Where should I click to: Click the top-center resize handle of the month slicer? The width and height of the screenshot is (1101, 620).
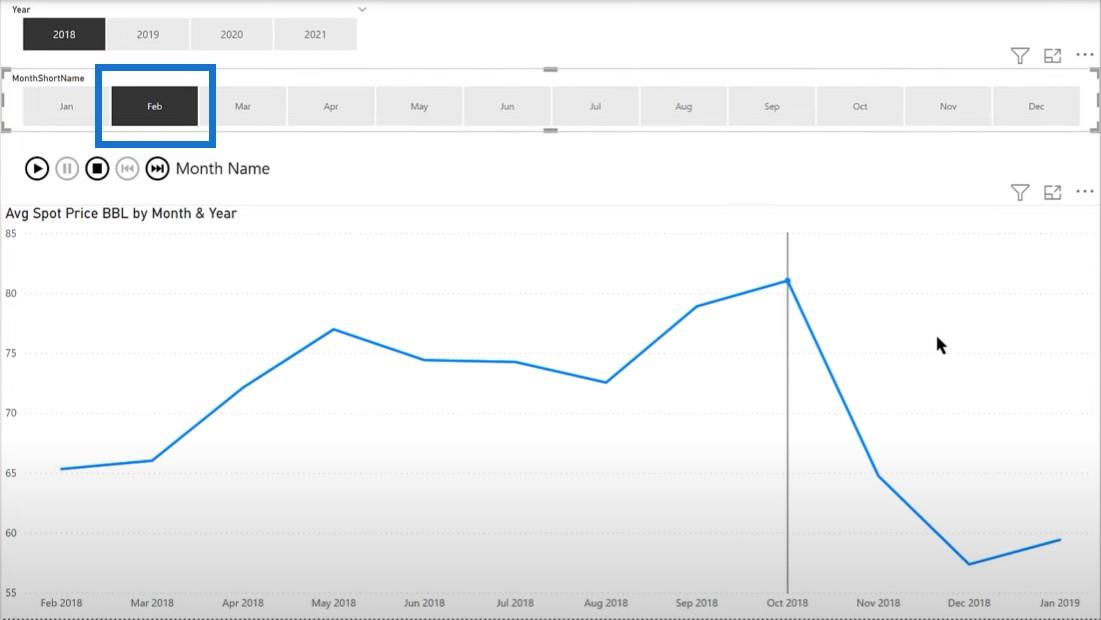point(550,70)
